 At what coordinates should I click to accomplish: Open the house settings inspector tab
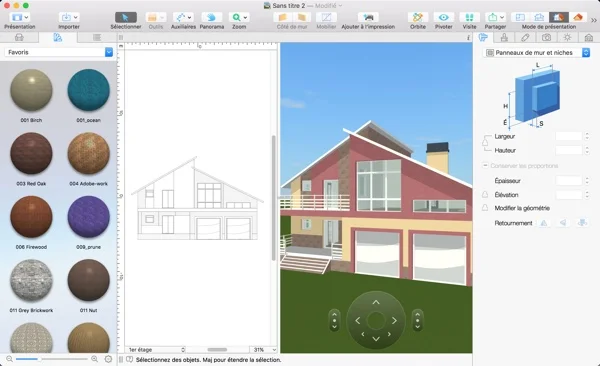click(x=589, y=37)
